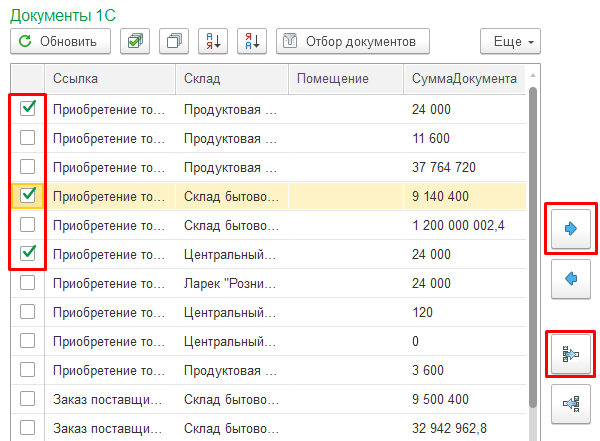Transfer all checked documents to the right
Viewport: 600px width, 441px height.
[571, 354]
